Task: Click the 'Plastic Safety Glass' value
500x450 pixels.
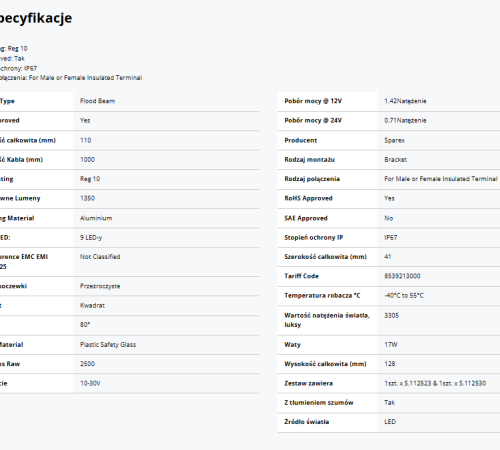Action: (108, 345)
